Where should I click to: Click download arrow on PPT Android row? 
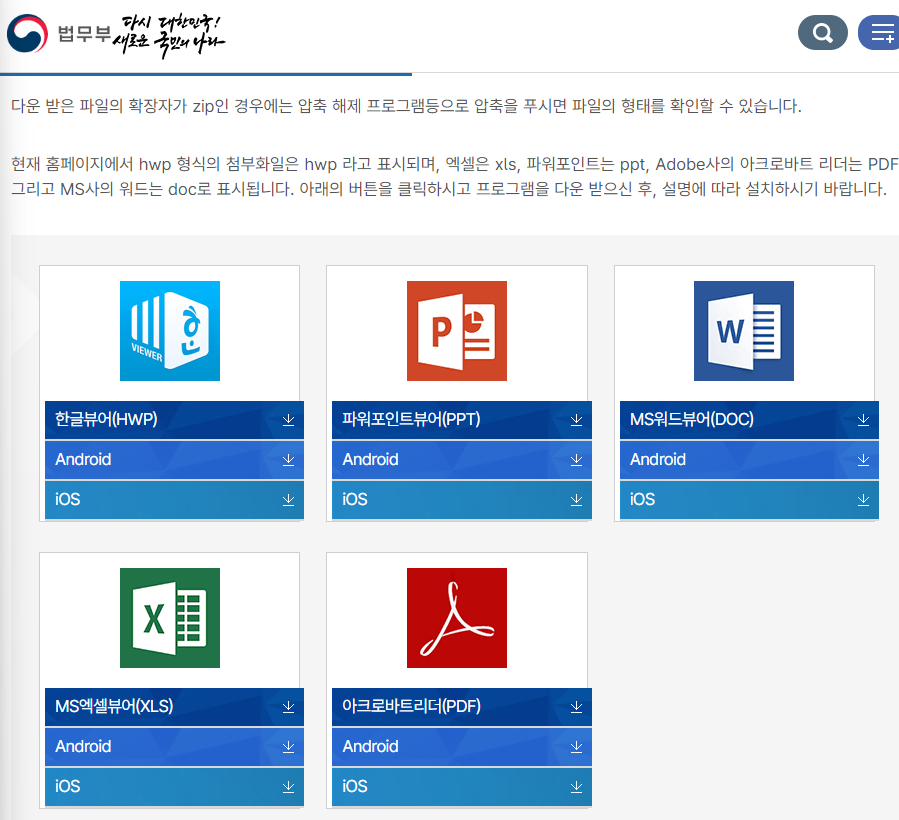[576, 460]
